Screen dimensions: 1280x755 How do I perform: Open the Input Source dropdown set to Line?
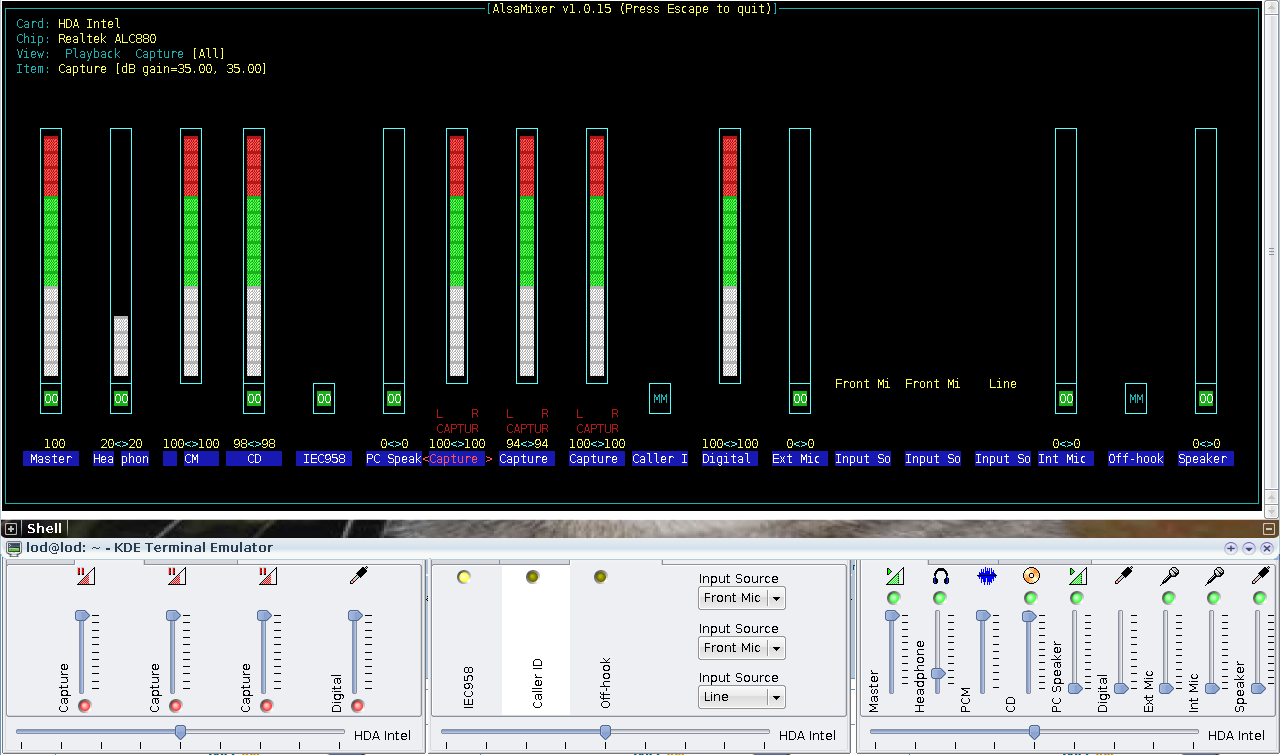tap(741, 697)
